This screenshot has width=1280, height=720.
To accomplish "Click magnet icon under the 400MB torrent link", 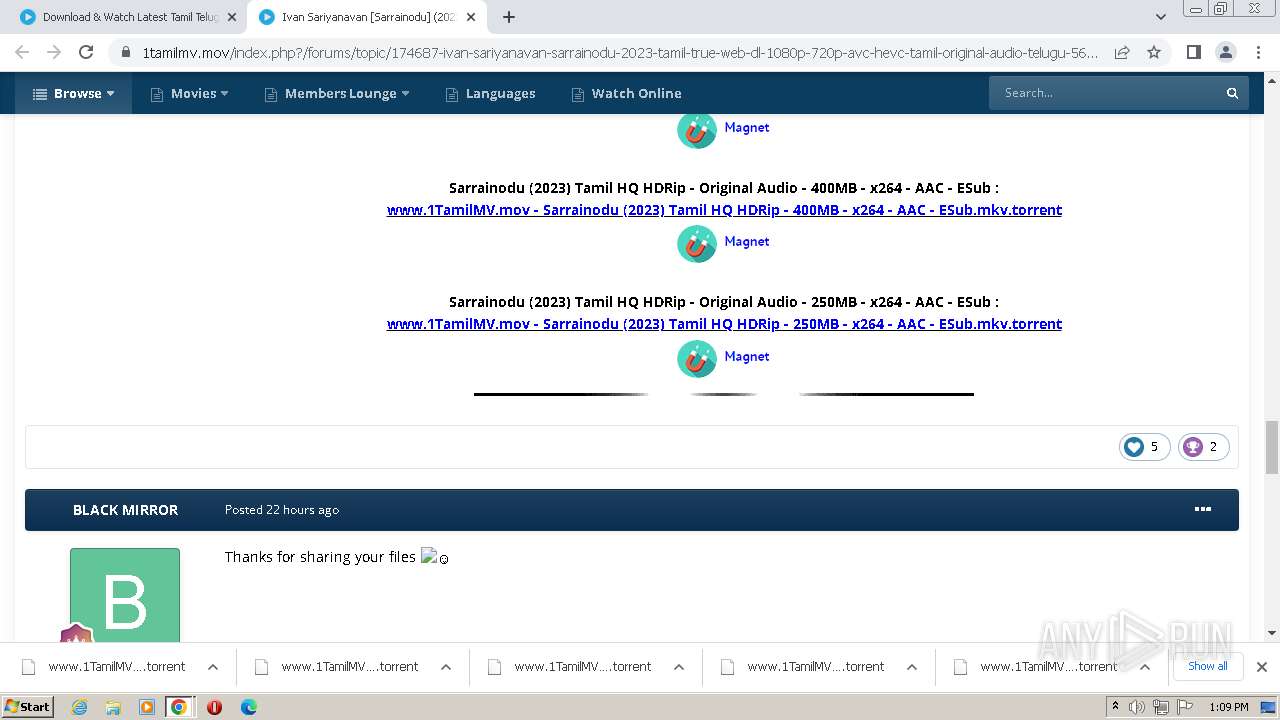I will pyautogui.click(x=697, y=244).
